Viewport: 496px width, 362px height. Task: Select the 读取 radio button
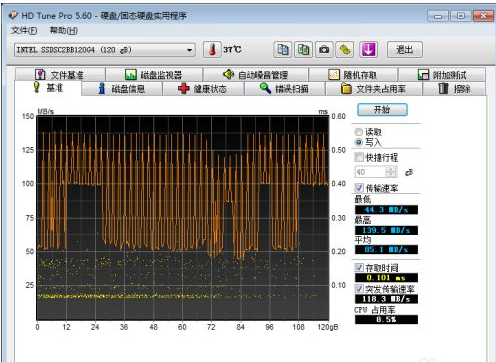[359, 132]
